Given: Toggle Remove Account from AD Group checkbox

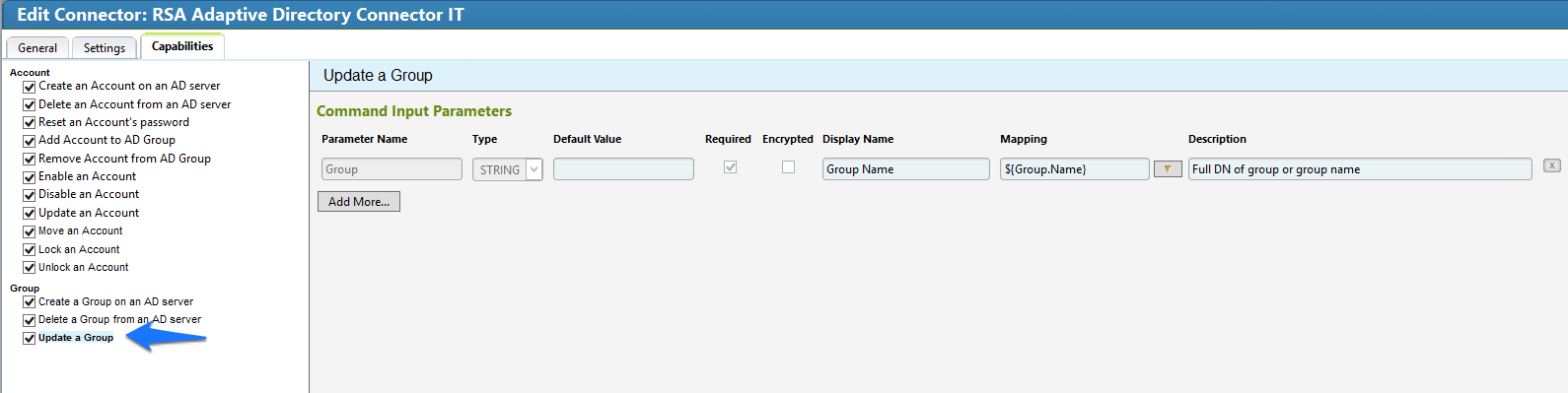Looking at the screenshot, I should click(30, 160).
